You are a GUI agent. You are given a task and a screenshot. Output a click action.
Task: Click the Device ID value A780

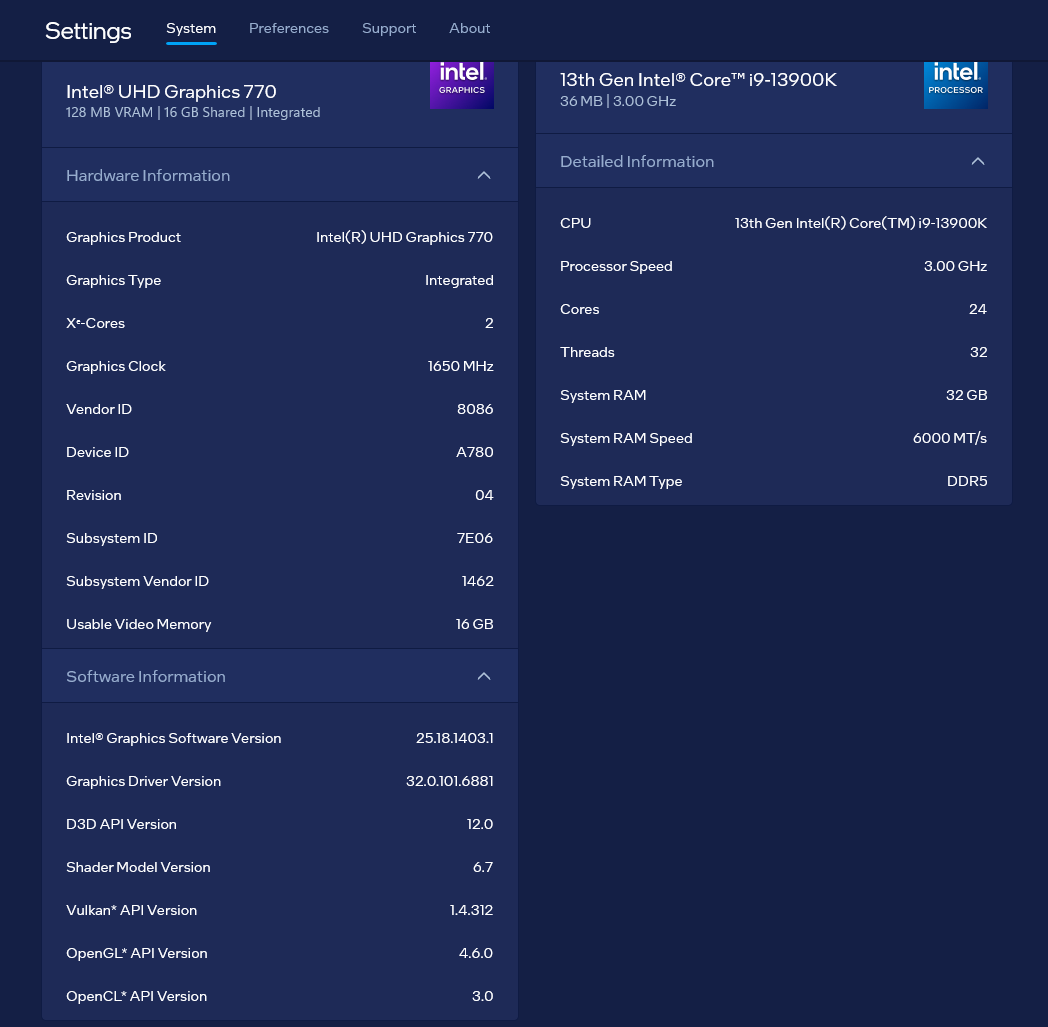coord(475,452)
